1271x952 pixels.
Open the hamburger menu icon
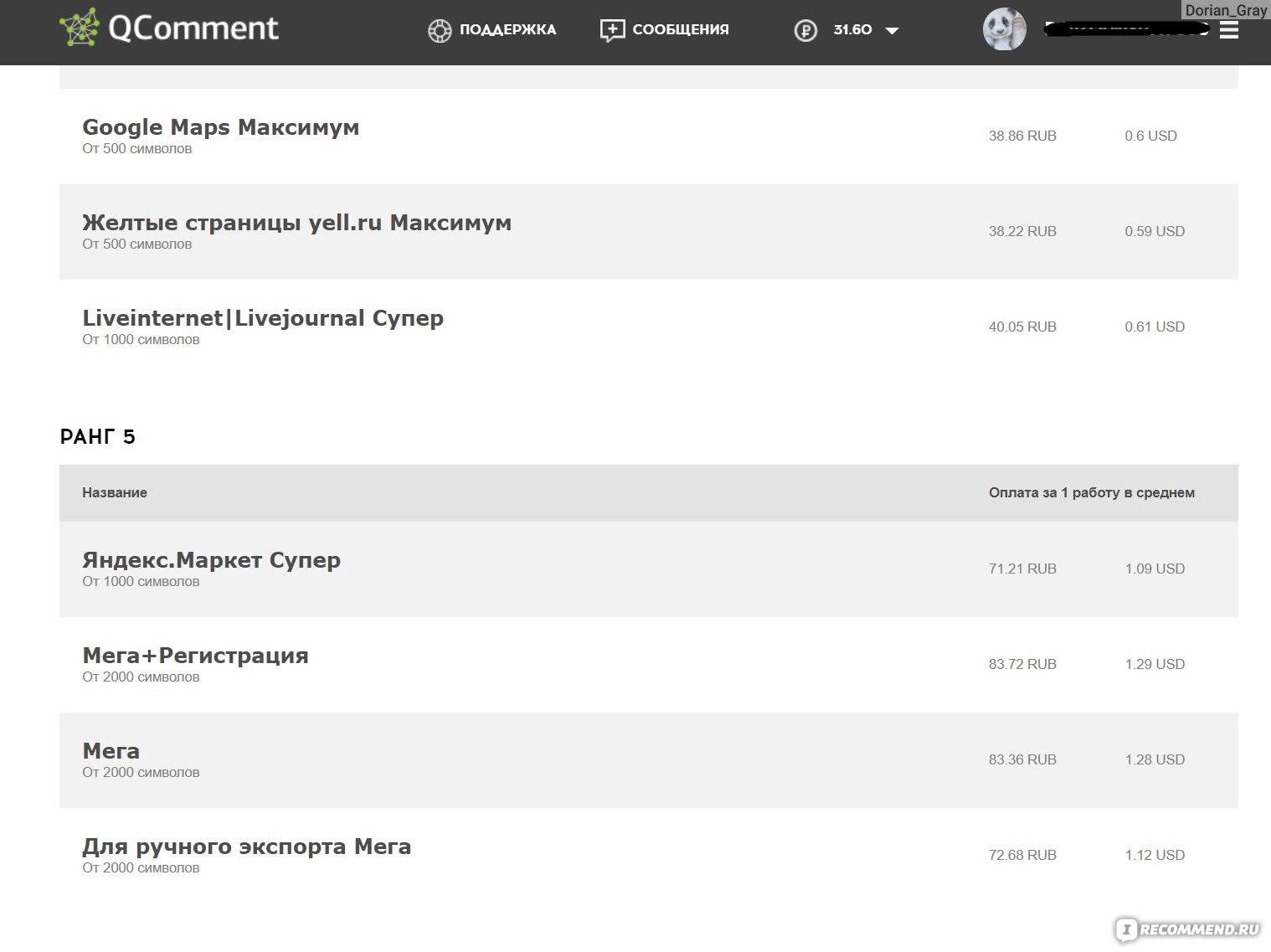click(1228, 29)
